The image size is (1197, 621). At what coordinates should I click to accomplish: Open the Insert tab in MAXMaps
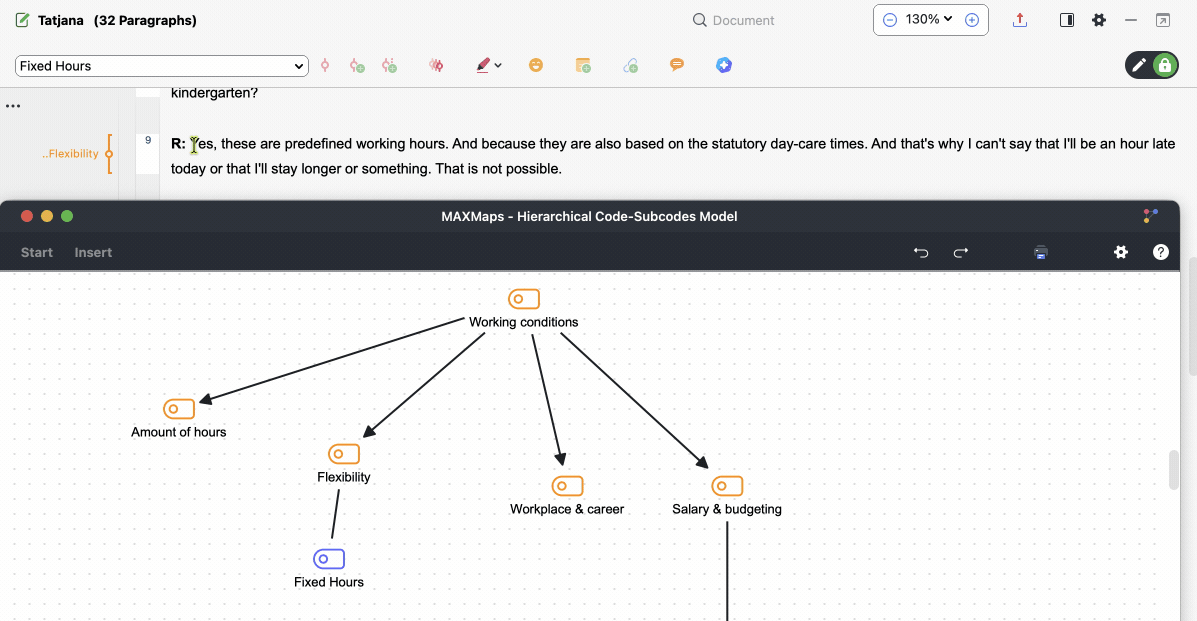click(x=93, y=252)
